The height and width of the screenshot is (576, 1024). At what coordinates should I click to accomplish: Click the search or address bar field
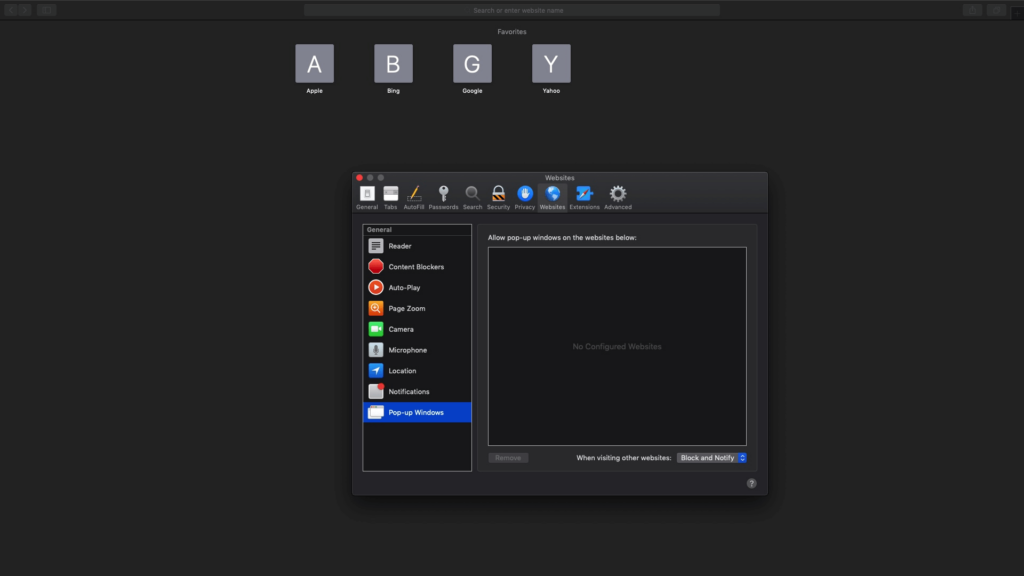[512, 9]
